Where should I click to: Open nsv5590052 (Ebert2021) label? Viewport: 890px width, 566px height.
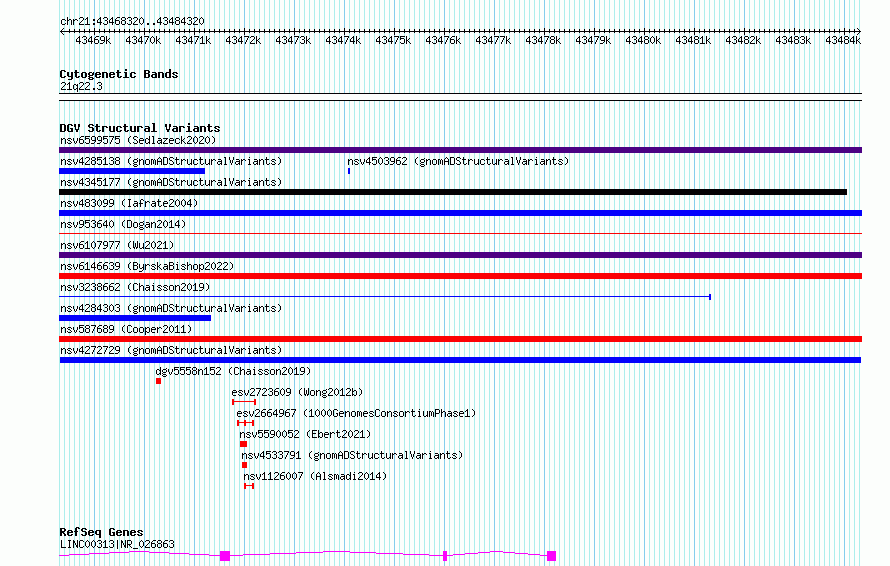pyautogui.click(x=305, y=434)
